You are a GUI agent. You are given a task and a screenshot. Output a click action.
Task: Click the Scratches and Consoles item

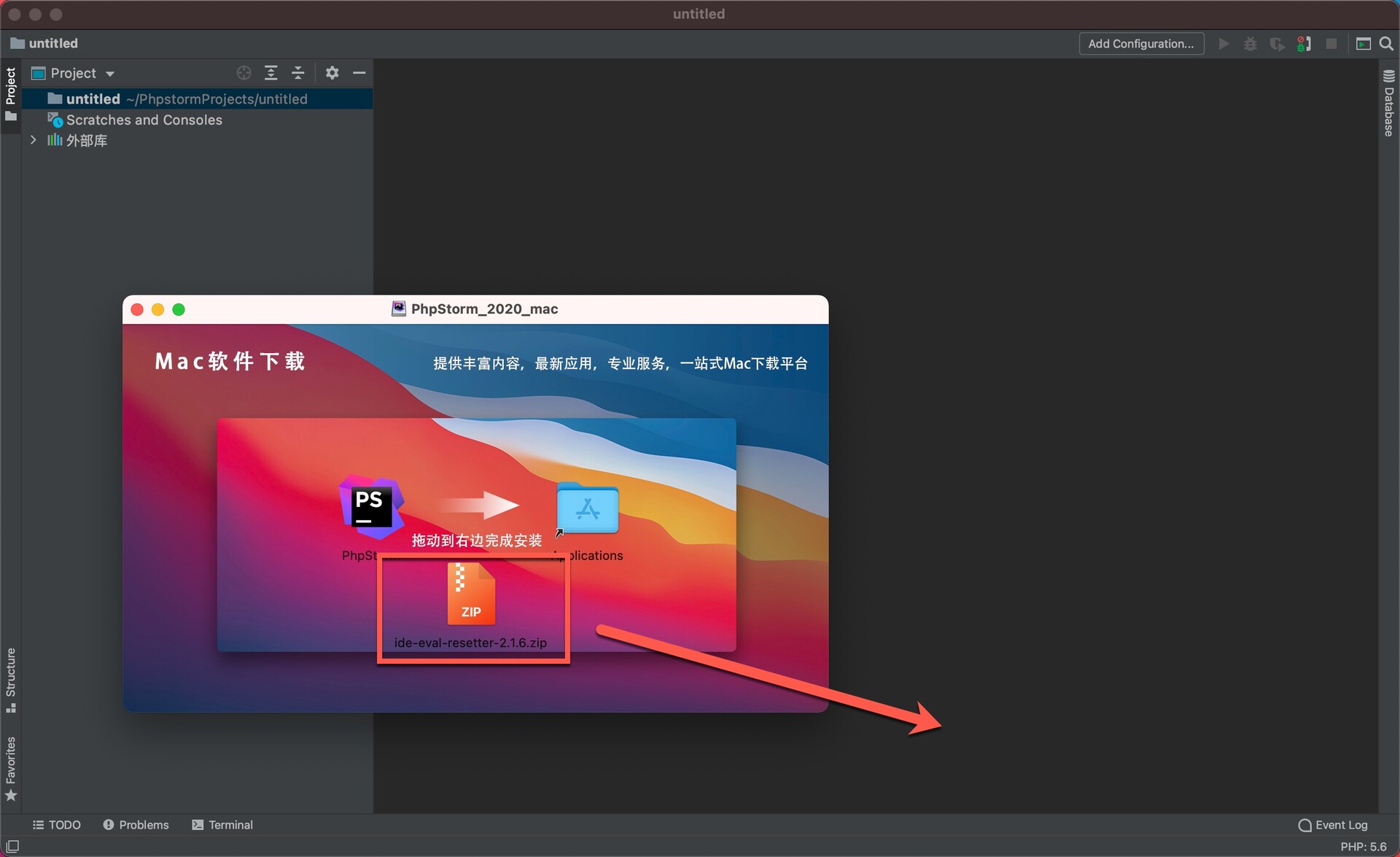point(143,119)
